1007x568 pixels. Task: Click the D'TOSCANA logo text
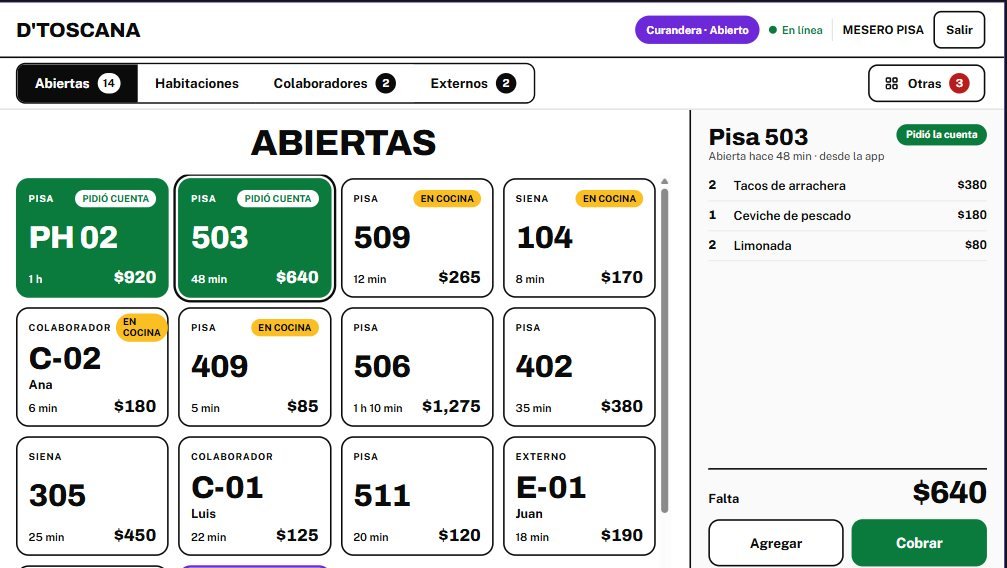click(x=78, y=30)
